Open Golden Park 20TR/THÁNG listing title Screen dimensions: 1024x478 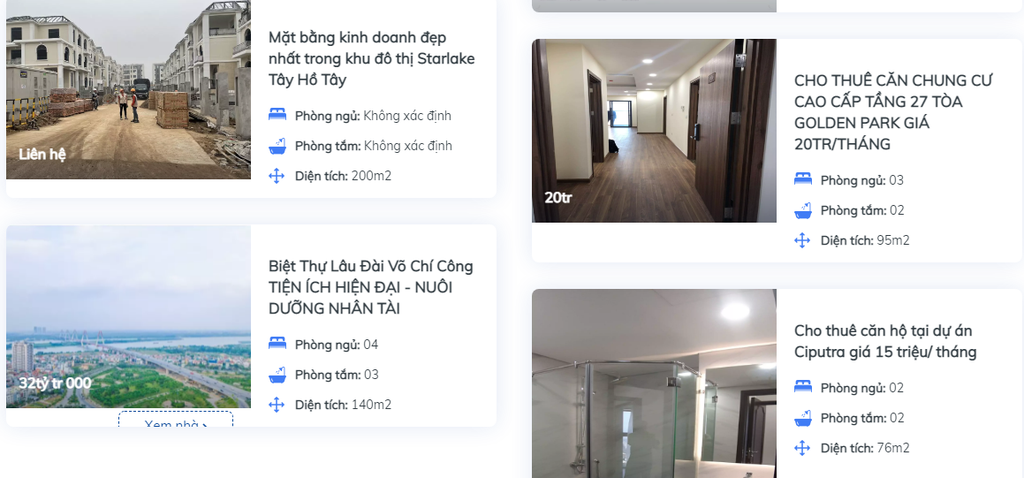[x=893, y=112]
